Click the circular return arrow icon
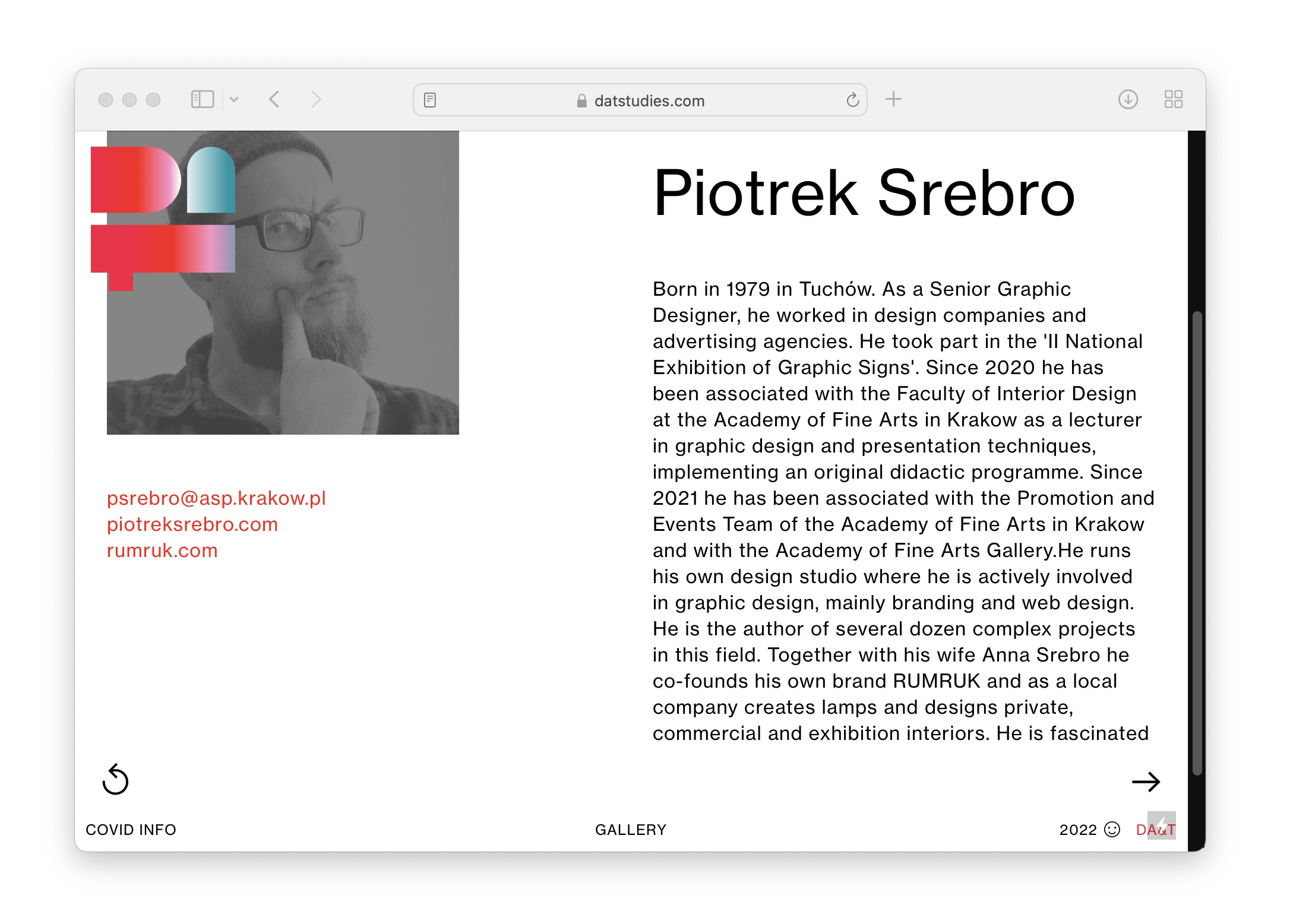1290x924 pixels. pyautogui.click(x=115, y=780)
